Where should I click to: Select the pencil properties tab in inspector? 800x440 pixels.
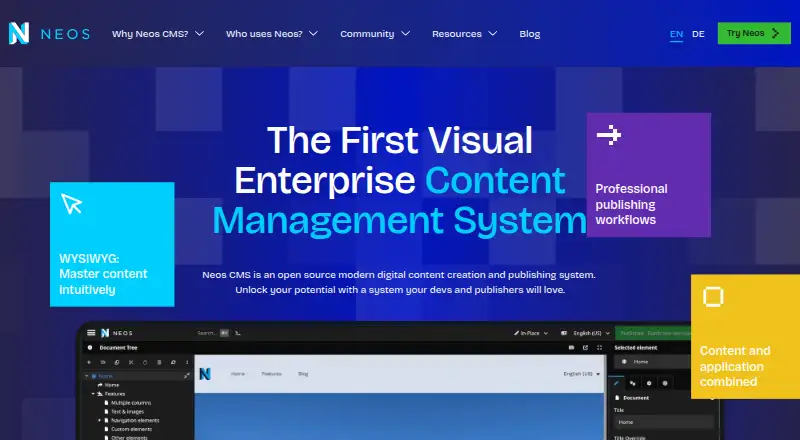pyautogui.click(x=616, y=383)
